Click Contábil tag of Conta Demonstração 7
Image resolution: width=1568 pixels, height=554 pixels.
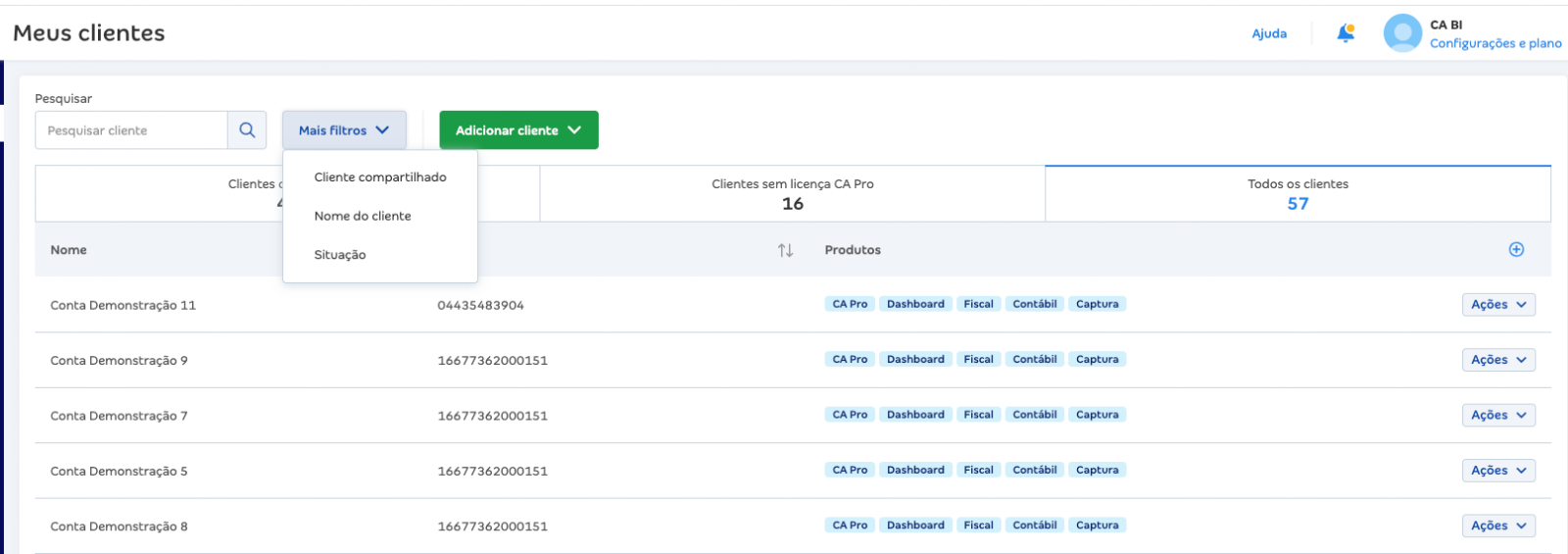click(x=1034, y=415)
